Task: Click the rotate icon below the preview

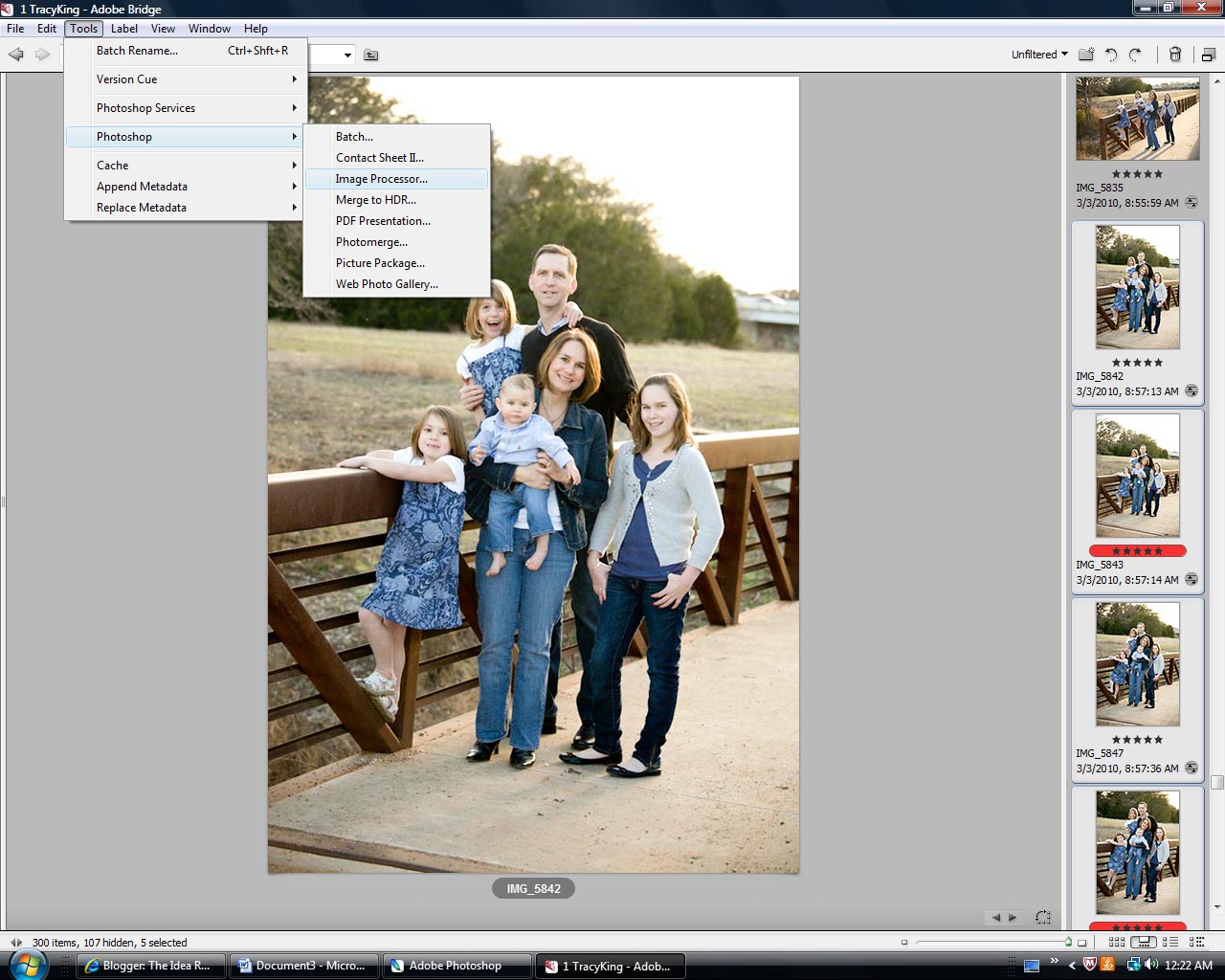Action: tap(1043, 917)
